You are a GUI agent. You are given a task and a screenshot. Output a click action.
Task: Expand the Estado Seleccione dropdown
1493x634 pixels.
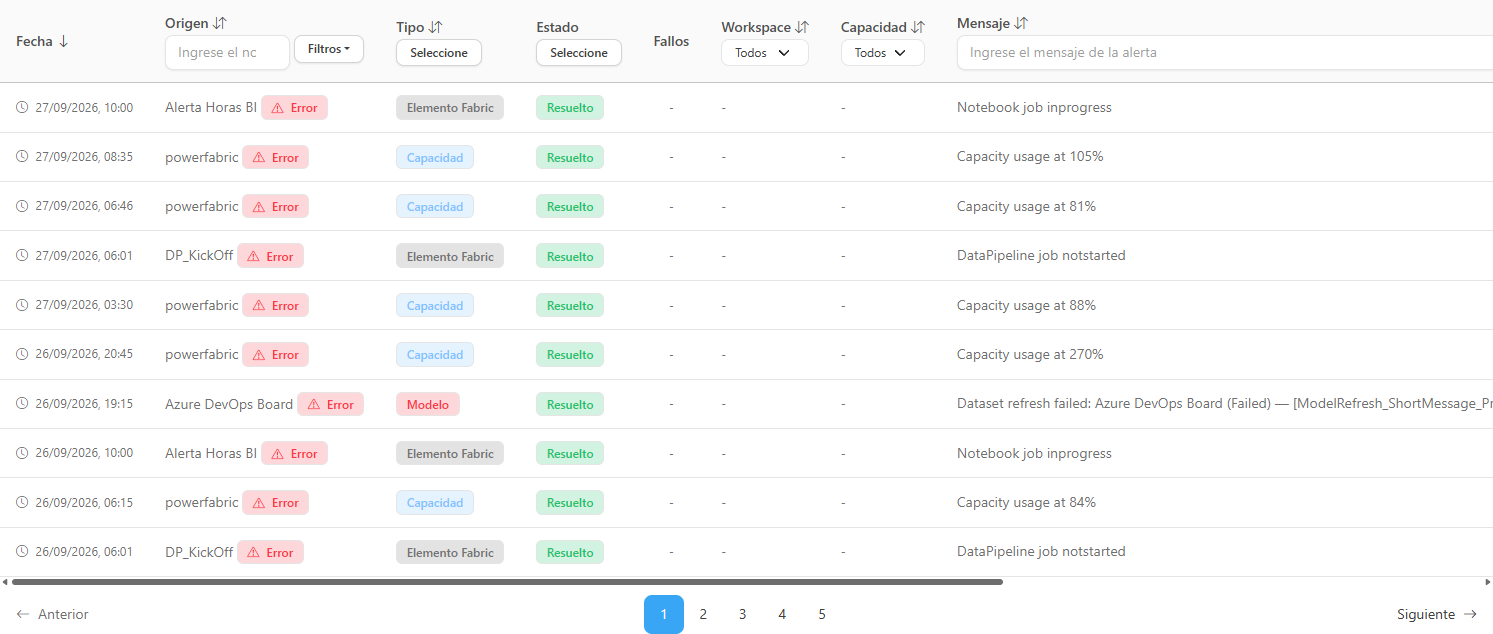coord(579,53)
